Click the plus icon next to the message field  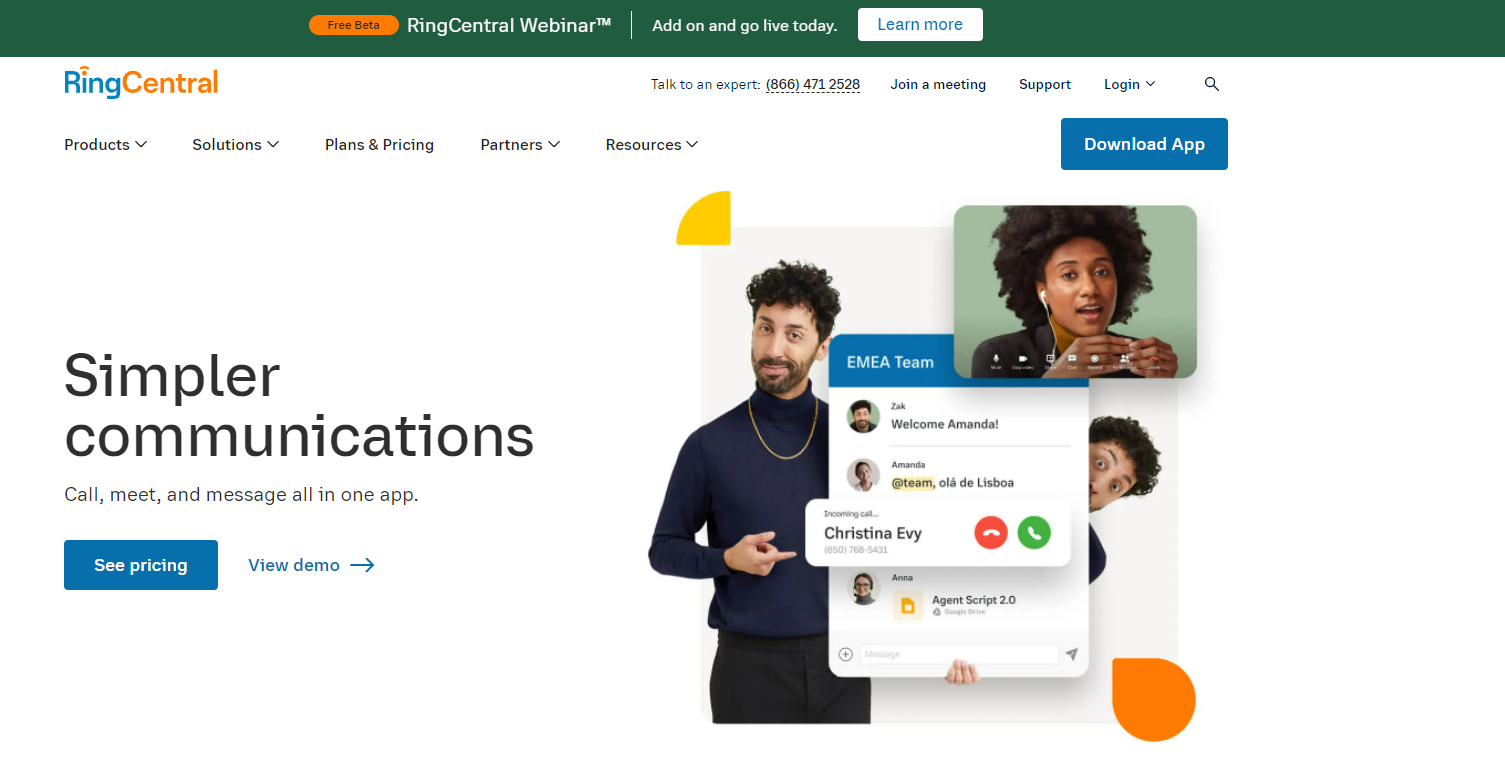click(845, 653)
